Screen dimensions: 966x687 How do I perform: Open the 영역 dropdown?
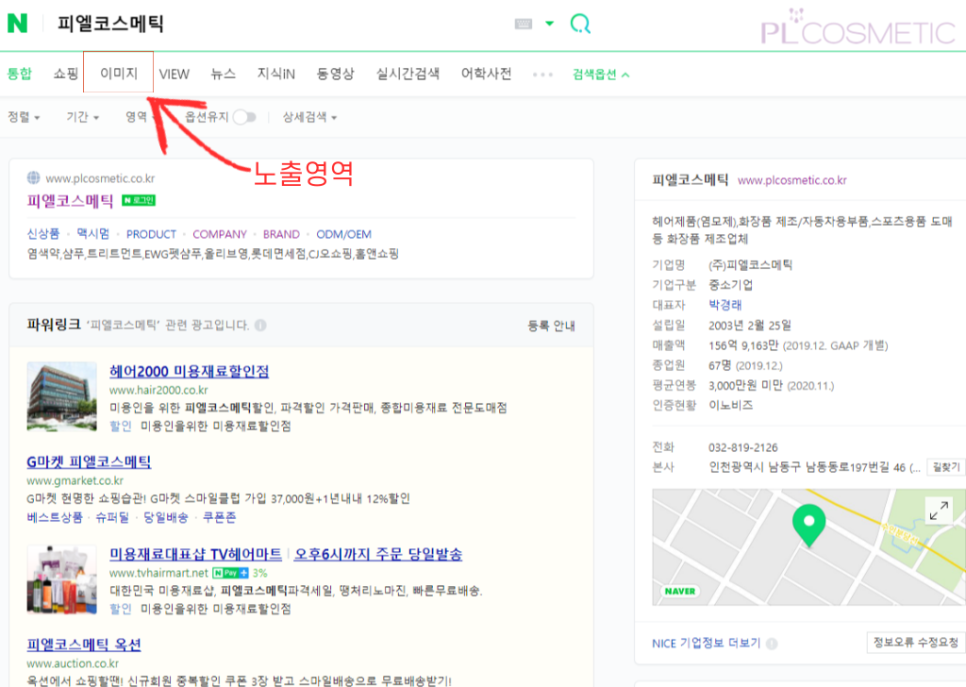coord(140,116)
